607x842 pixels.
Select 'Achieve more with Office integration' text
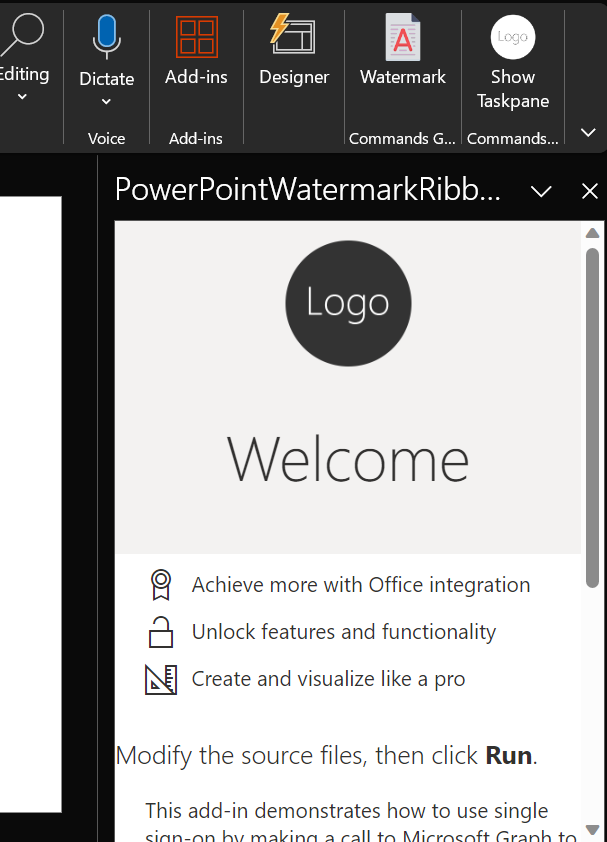click(x=361, y=585)
